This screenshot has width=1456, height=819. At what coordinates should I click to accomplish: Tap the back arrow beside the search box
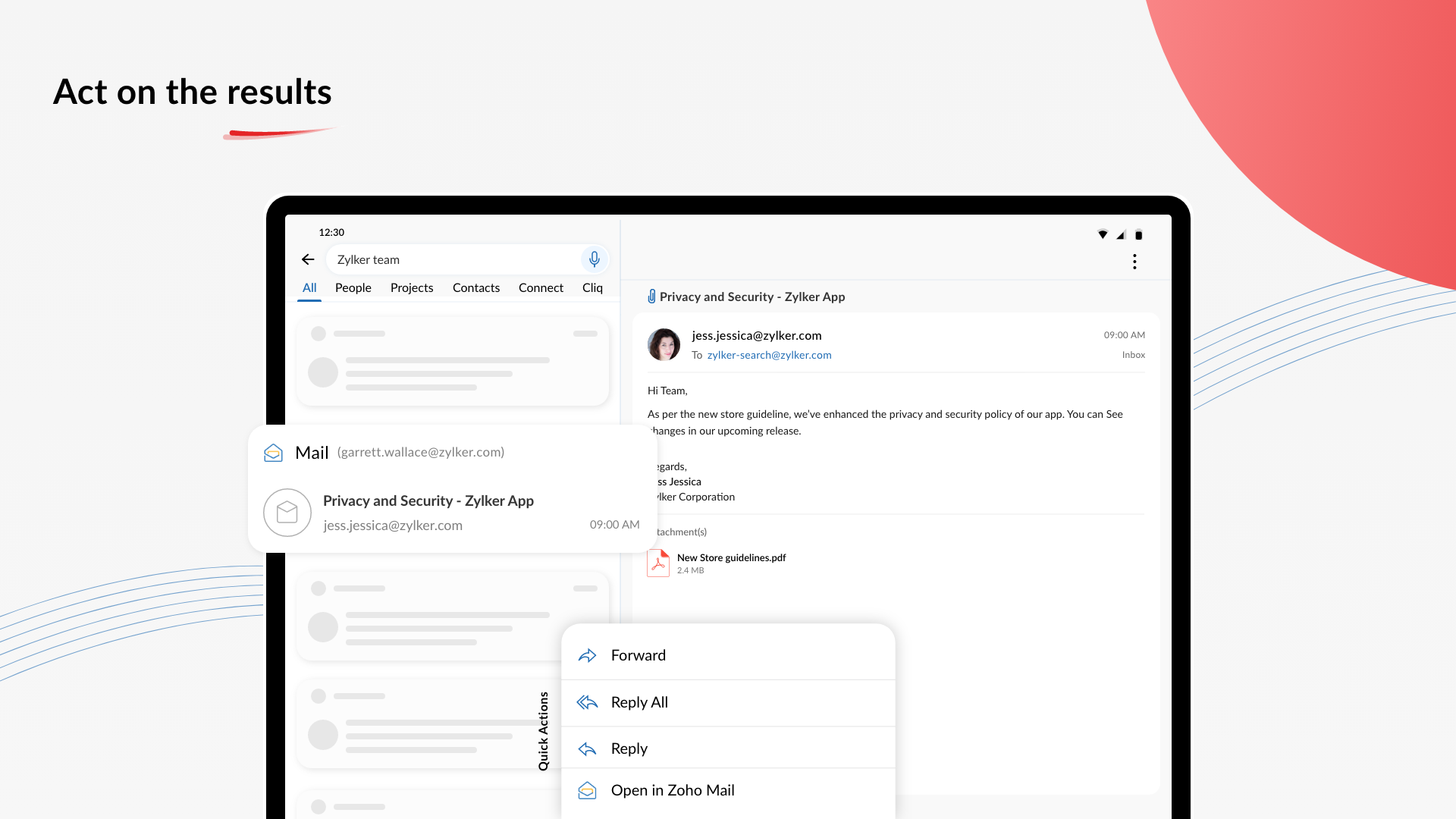tap(308, 259)
